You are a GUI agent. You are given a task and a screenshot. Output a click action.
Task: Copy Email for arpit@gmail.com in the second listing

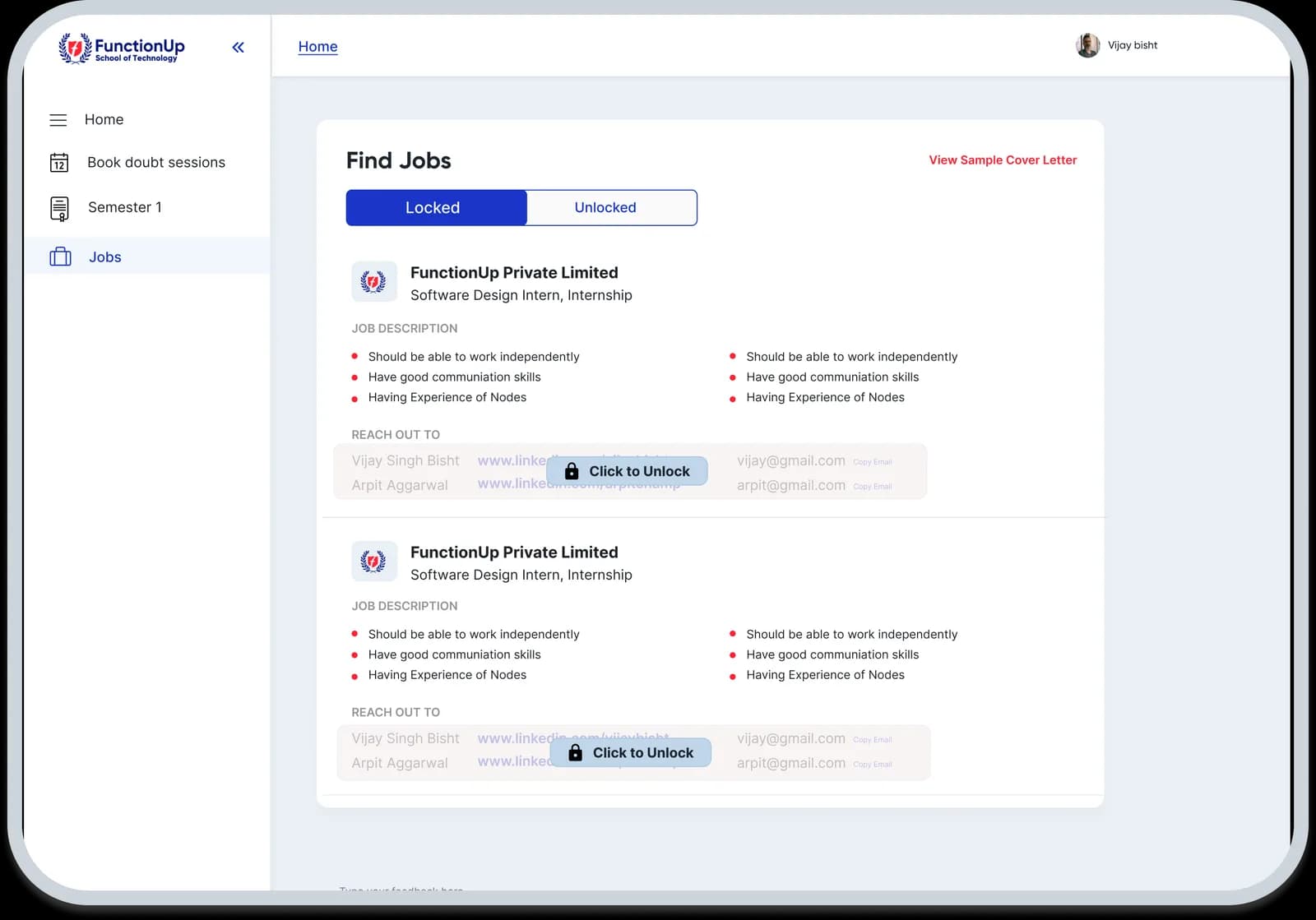click(873, 765)
